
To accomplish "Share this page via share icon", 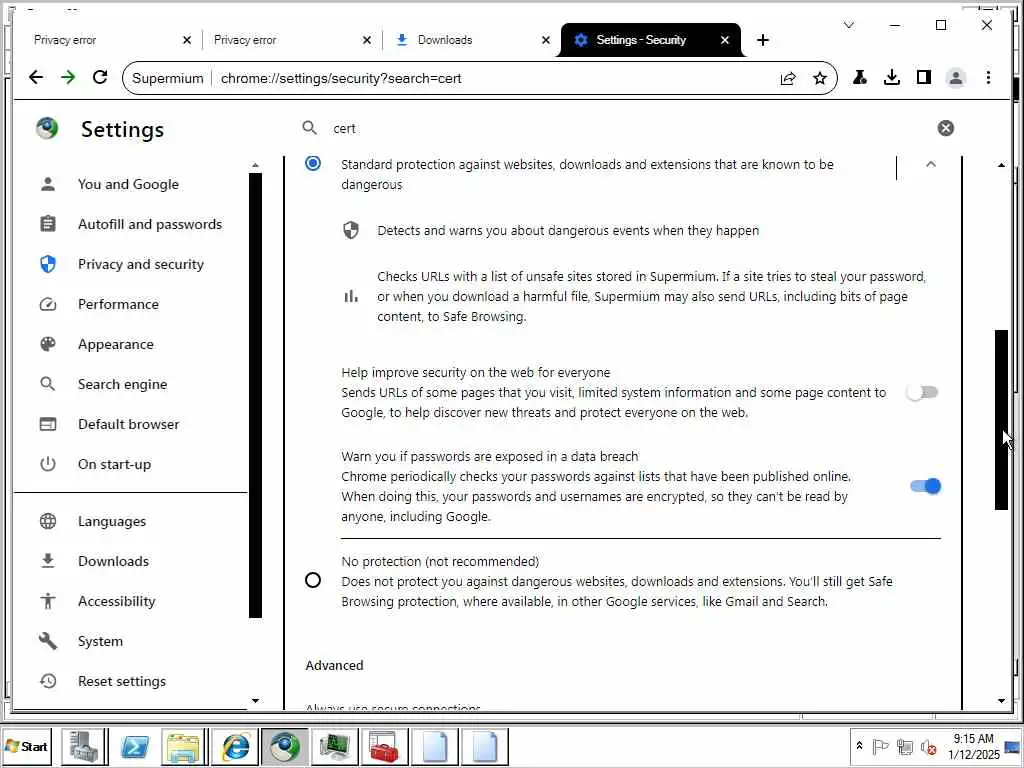I will coord(788,78).
